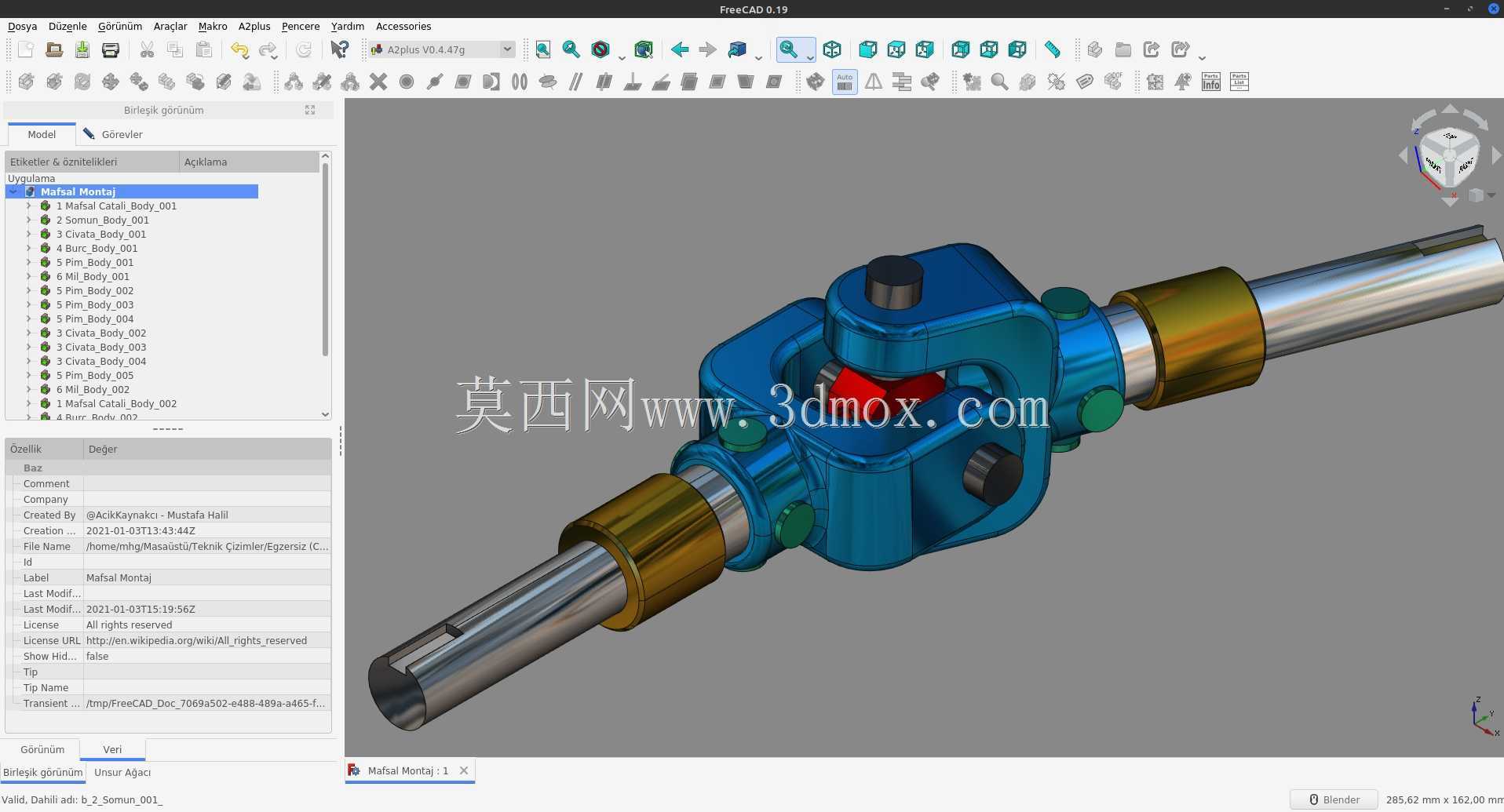
Task: Open the A2plus menu
Action: click(254, 26)
